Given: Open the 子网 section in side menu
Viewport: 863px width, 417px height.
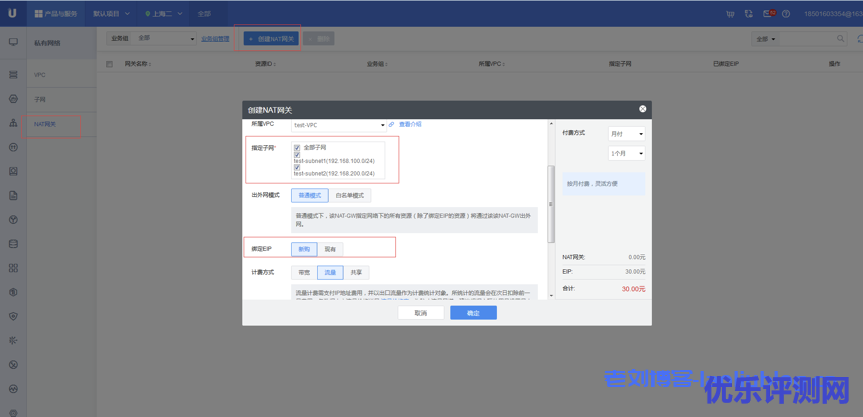Looking at the screenshot, I should (x=62, y=100).
